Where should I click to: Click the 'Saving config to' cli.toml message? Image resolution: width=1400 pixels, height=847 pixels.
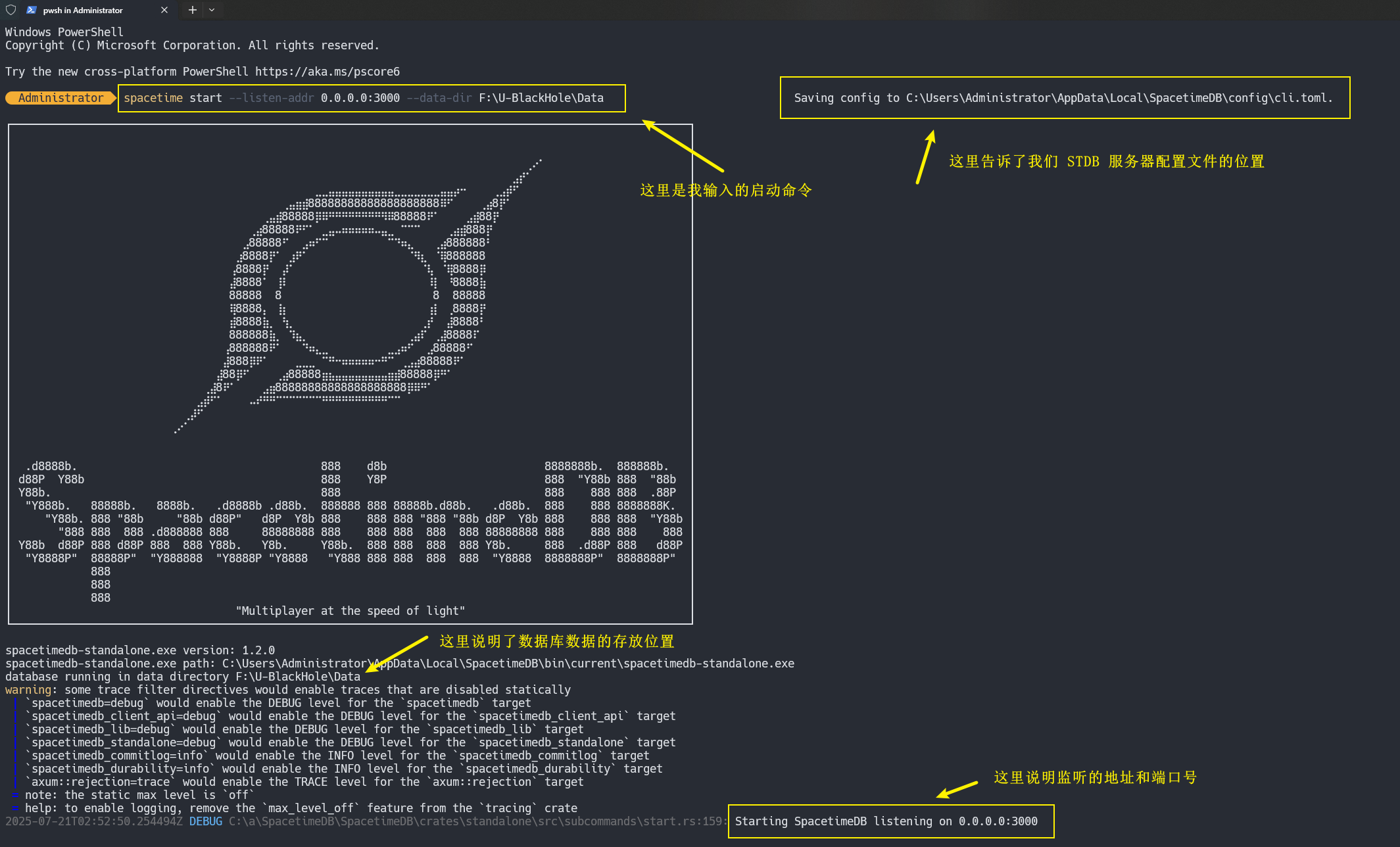point(1063,98)
